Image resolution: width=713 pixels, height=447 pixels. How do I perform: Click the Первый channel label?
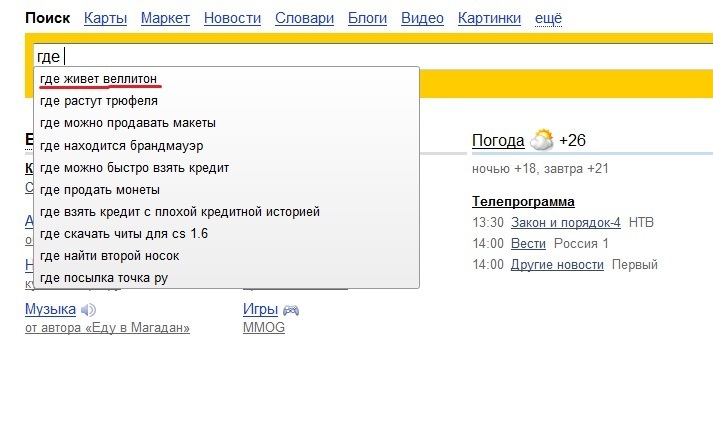[635, 265]
